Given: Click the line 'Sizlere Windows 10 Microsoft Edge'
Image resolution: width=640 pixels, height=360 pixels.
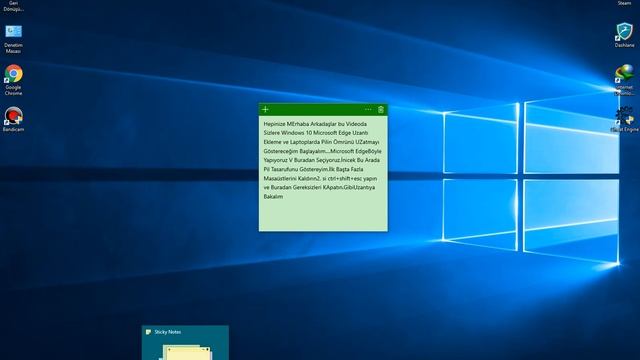Looking at the screenshot, I should coord(316,133).
